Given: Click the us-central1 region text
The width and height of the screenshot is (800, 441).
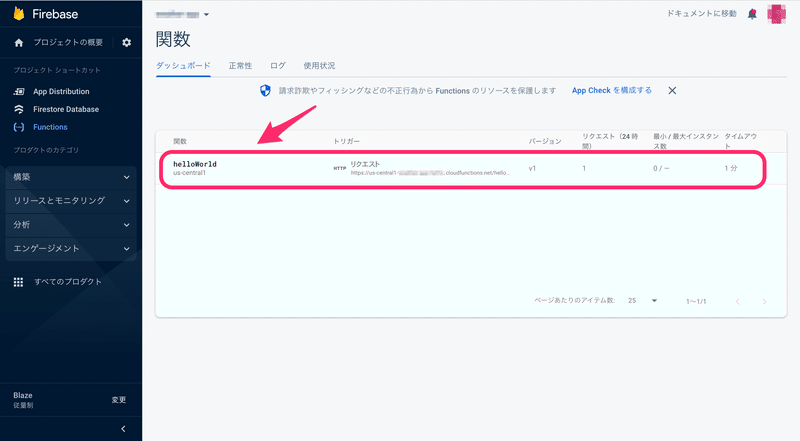Looking at the screenshot, I should pos(189,173).
